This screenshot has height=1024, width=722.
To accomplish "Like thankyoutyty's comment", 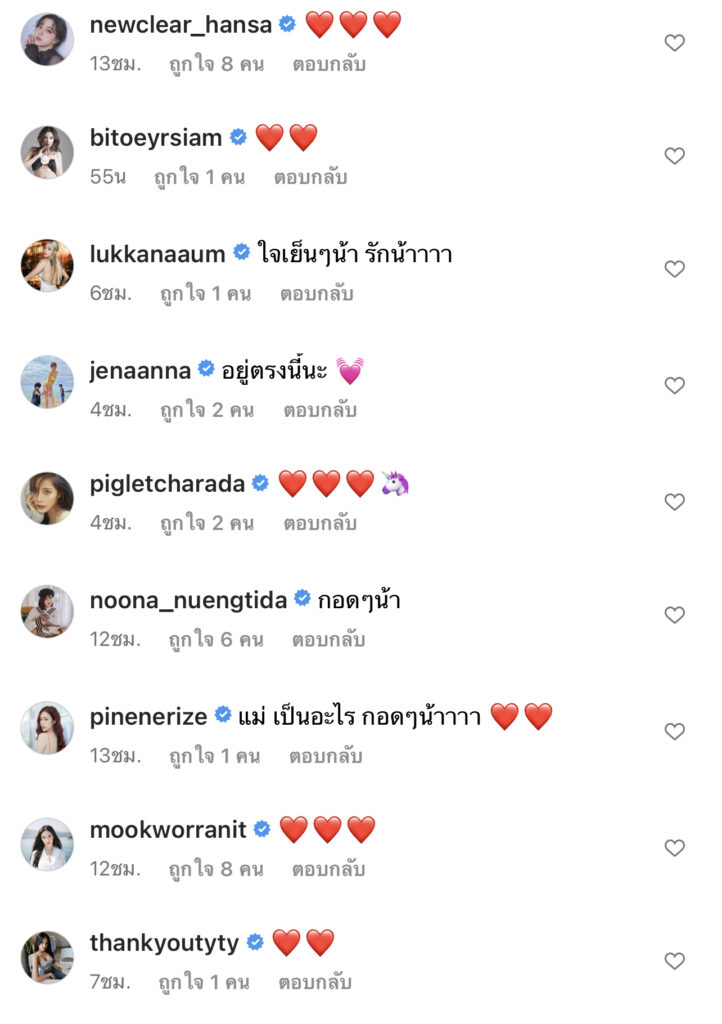I will 675,961.
